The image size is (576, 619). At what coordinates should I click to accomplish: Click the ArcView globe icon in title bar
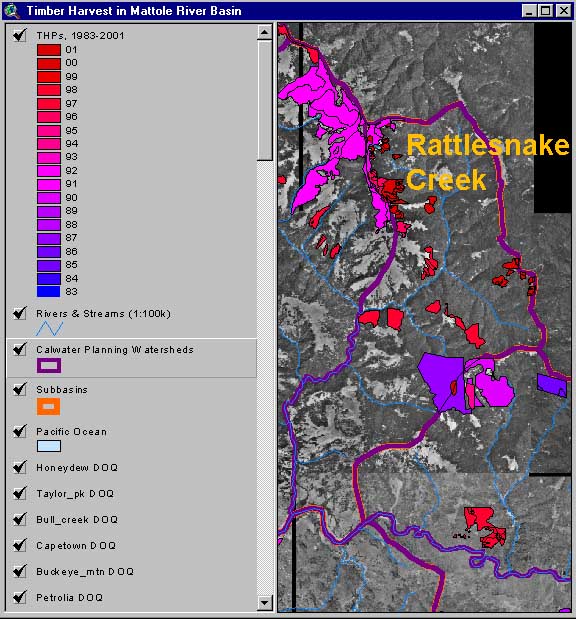12,11
